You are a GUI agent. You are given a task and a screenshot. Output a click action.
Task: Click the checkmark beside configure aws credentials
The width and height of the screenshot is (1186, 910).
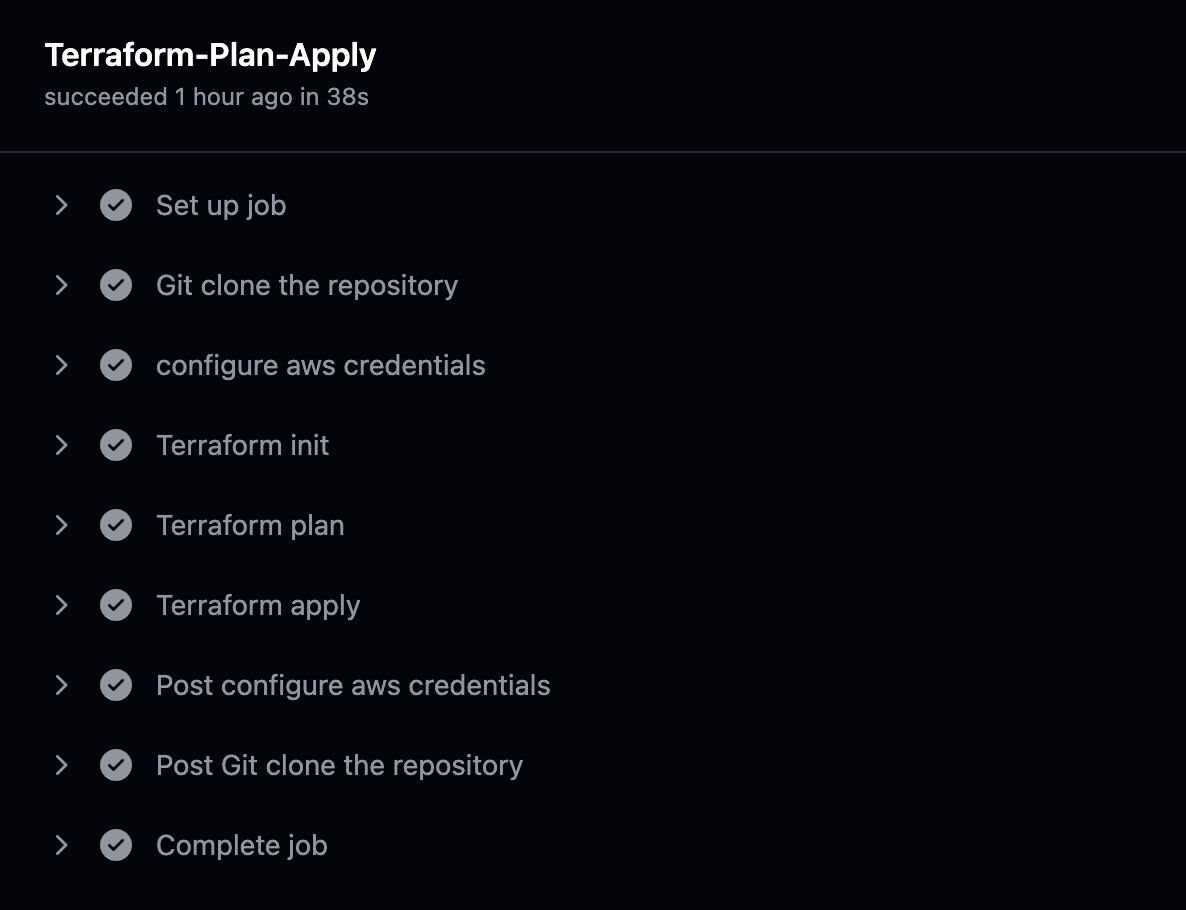(116, 365)
